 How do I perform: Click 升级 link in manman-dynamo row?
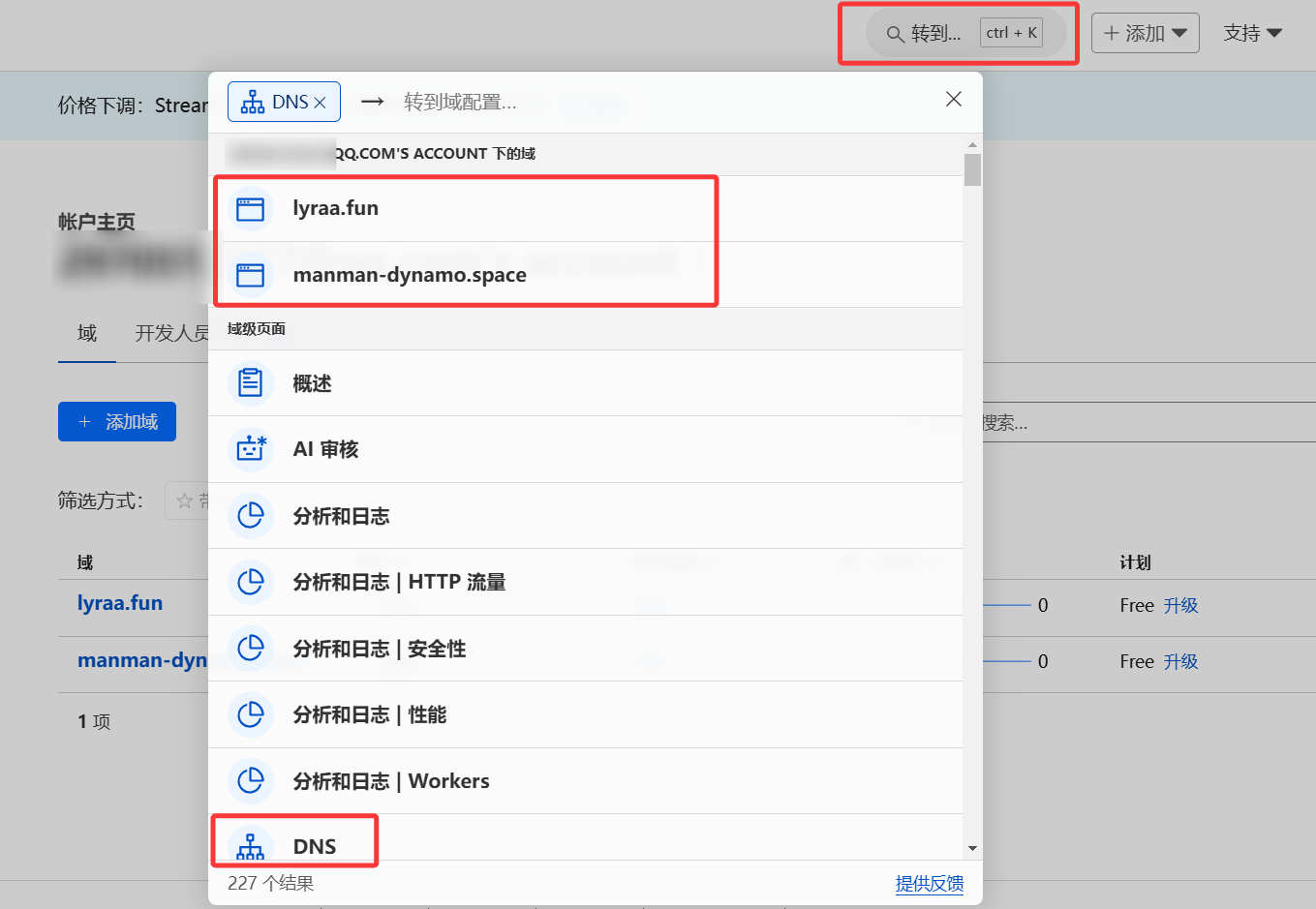tap(1180, 661)
